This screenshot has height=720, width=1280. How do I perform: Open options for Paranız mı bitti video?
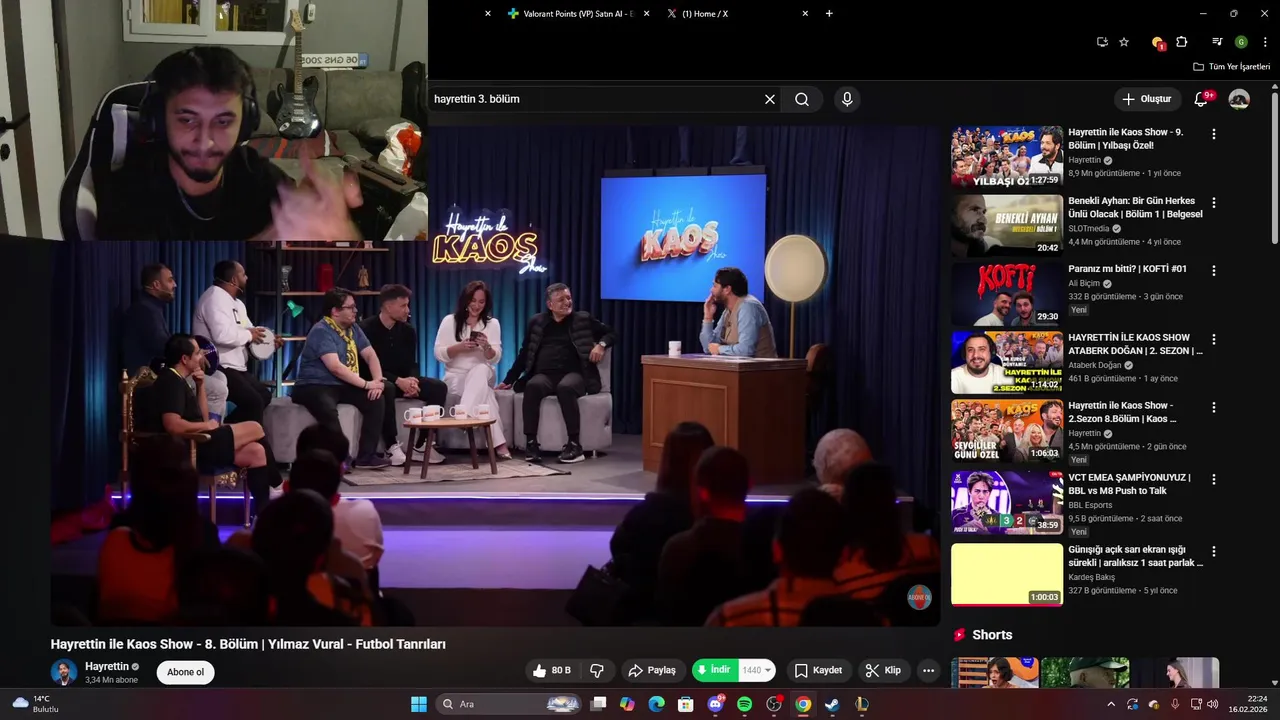[x=1214, y=271]
